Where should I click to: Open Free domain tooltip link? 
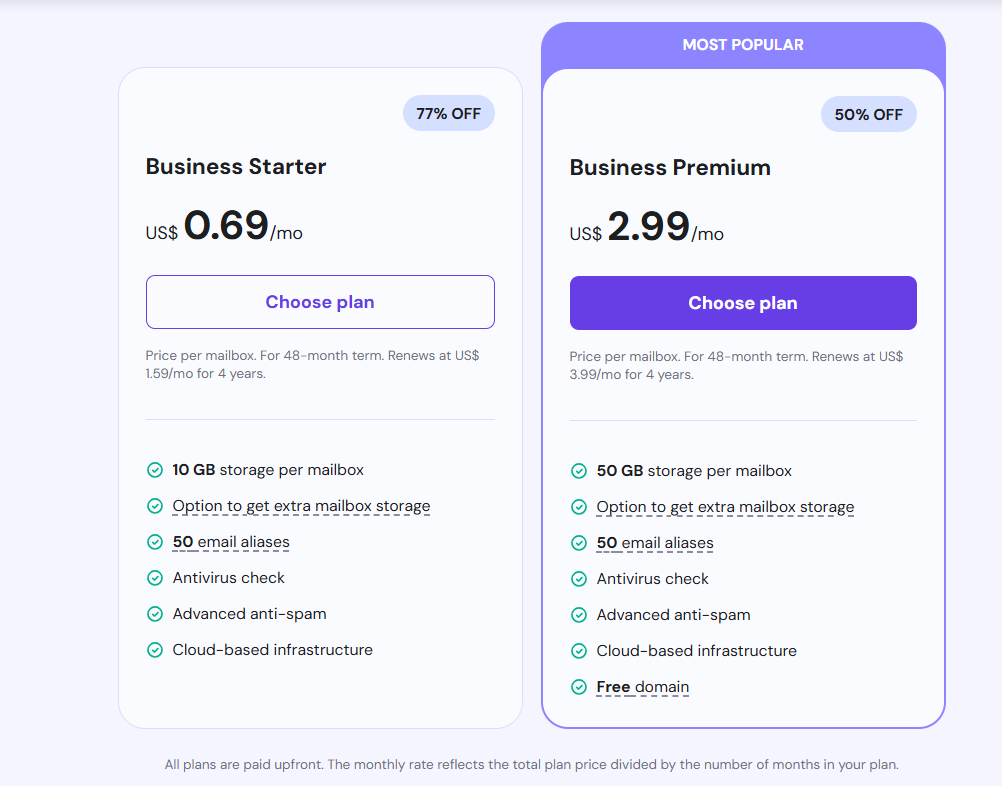(642, 687)
